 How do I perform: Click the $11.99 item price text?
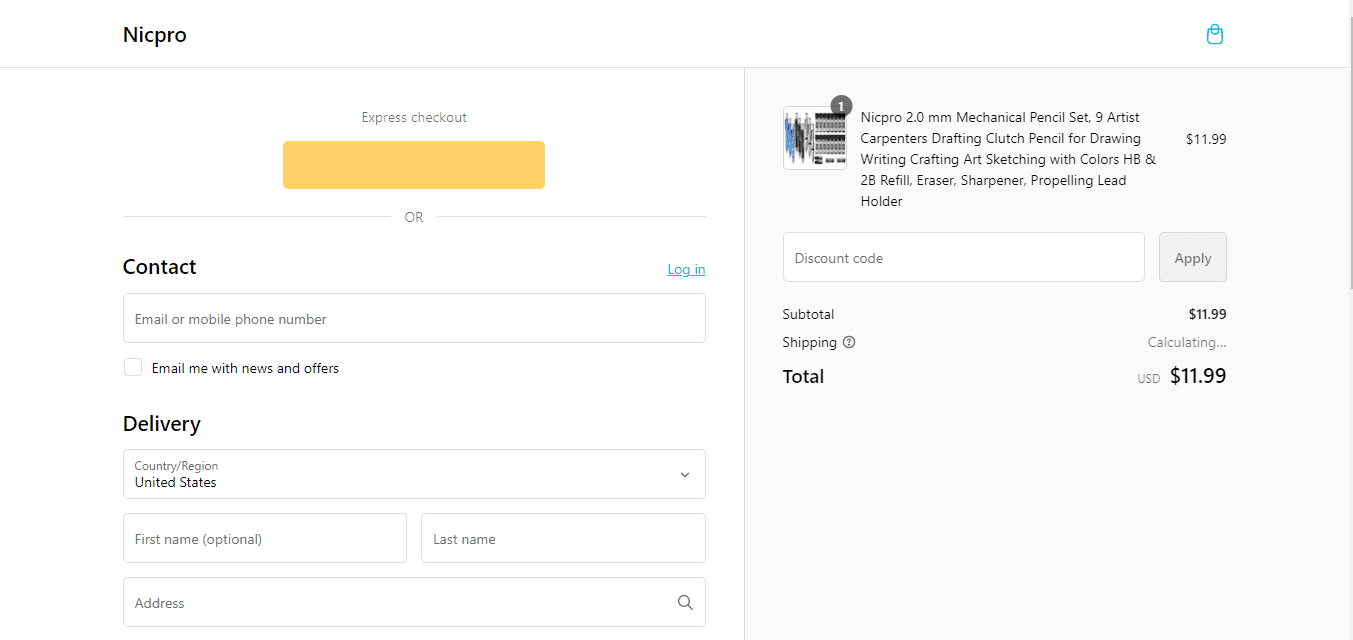(1206, 139)
